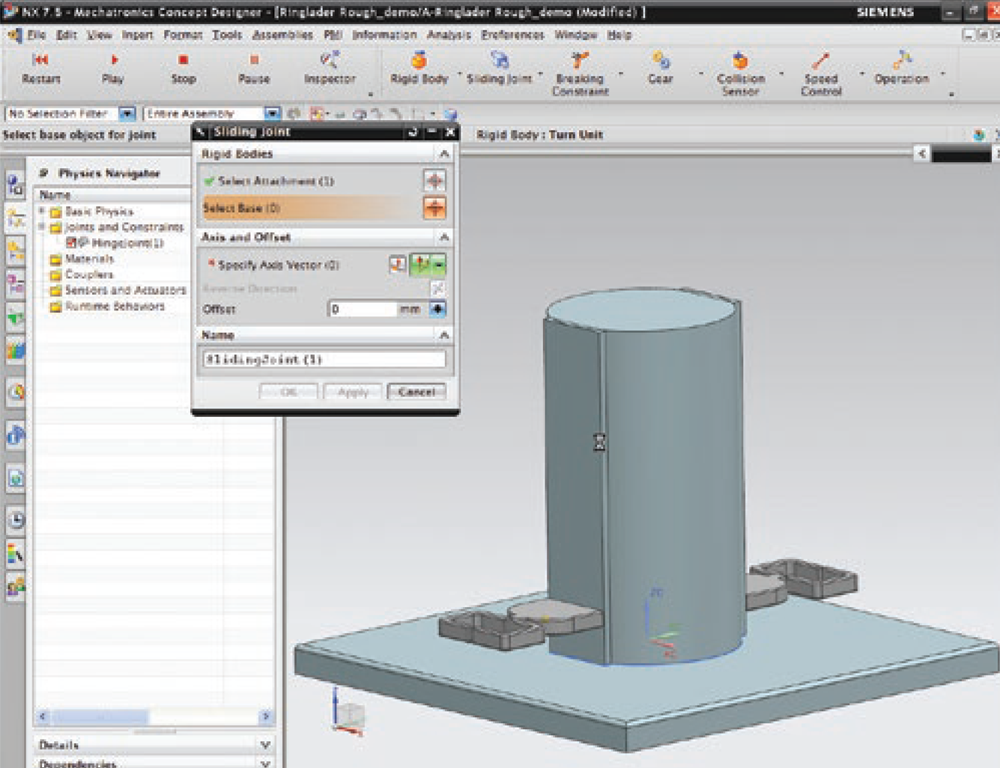Viewport: 1000px width, 768px height.
Task: Select the Rigid Body tool
Action: pos(418,68)
